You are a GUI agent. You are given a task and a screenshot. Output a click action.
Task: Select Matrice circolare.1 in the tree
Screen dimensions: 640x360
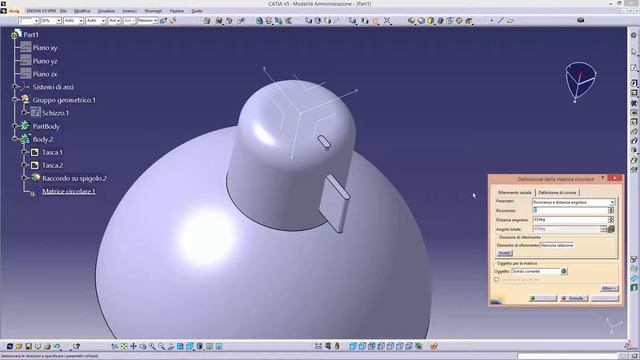coord(69,191)
